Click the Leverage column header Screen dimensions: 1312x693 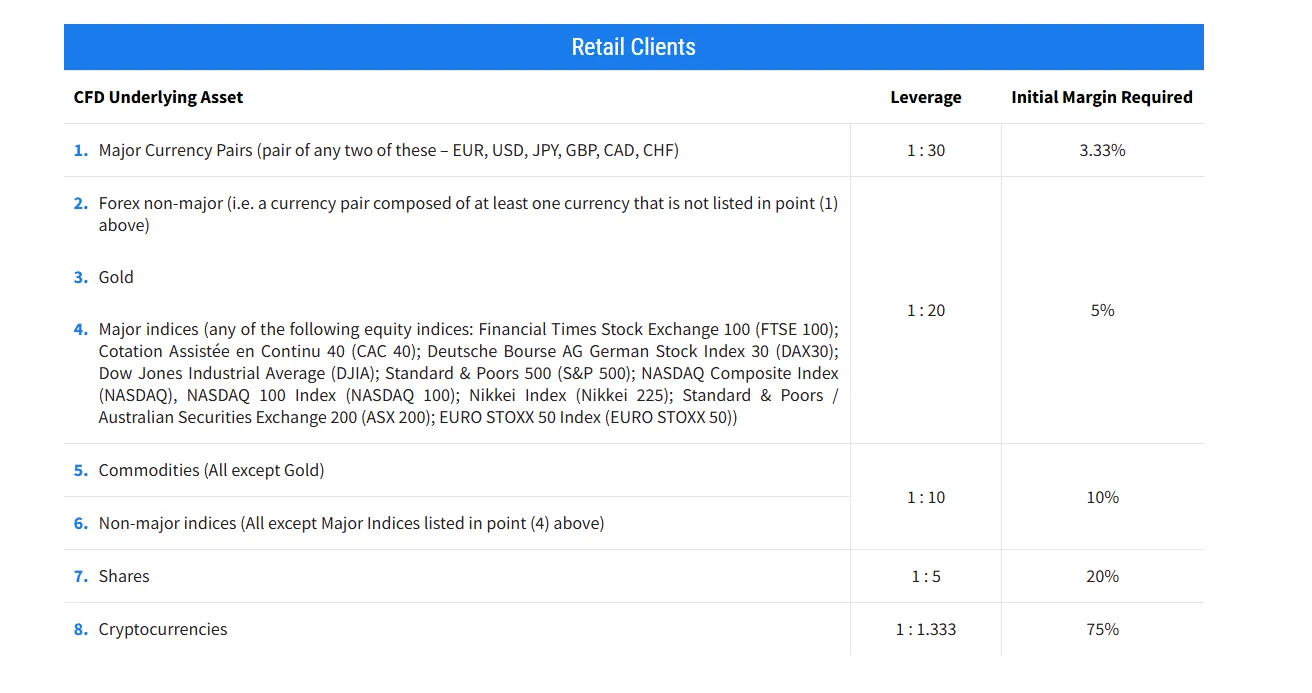tap(926, 97)
